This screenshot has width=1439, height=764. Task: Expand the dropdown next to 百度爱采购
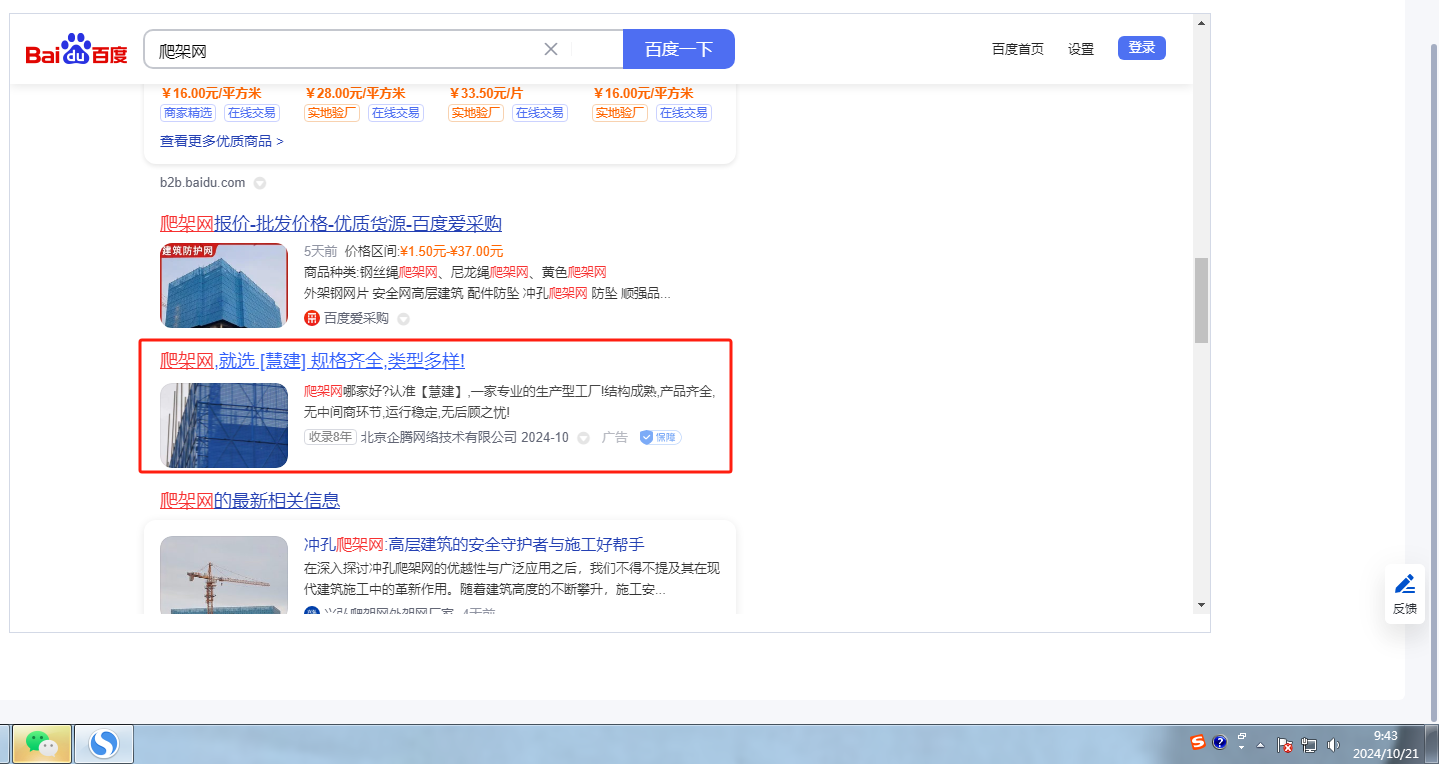click(403, 319)
